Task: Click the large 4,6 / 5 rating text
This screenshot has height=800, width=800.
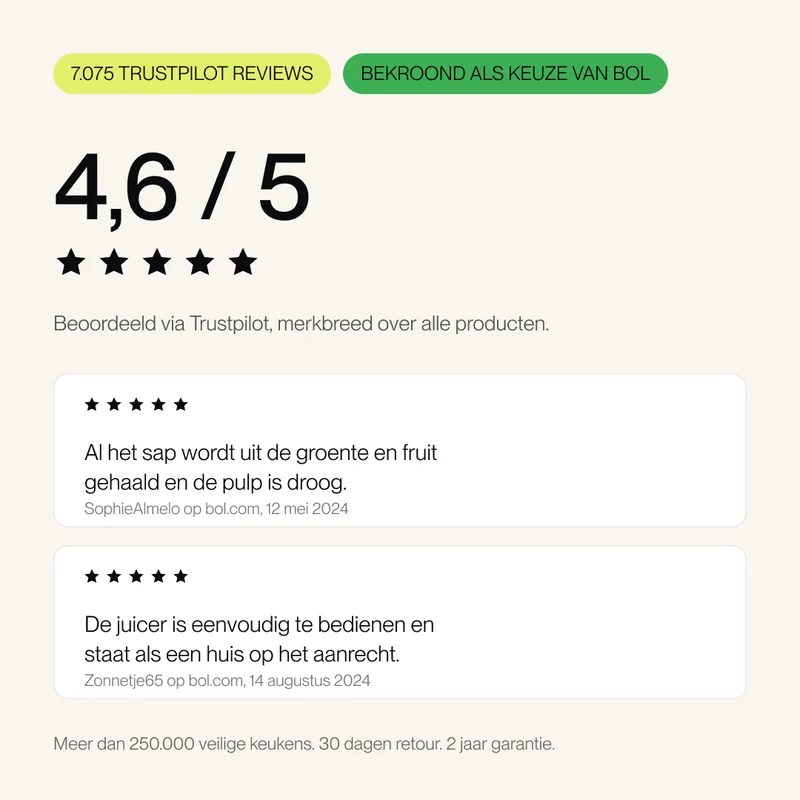Action: [x=182, y=189]
